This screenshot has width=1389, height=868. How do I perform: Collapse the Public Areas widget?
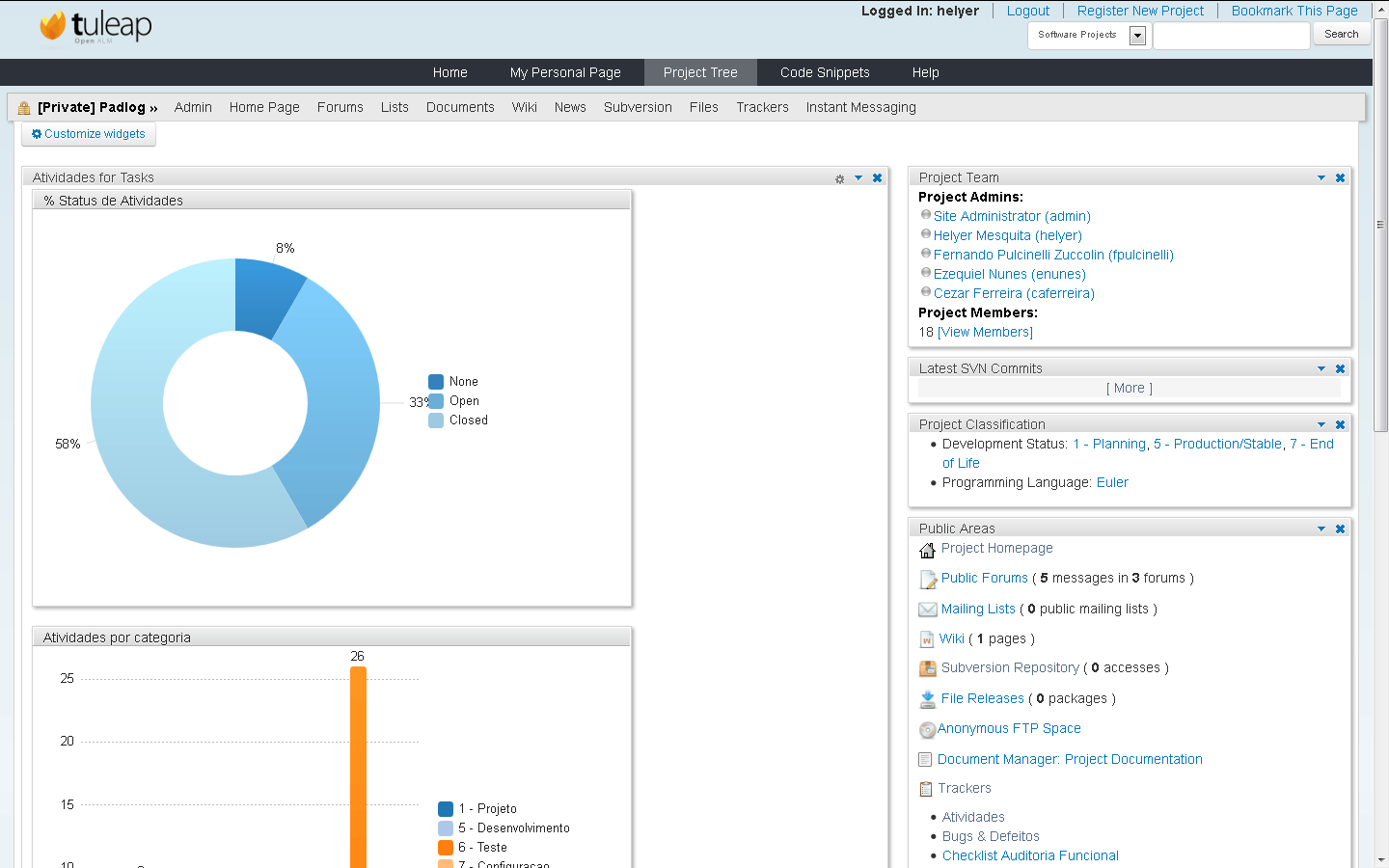click(x=1321, y=529)
